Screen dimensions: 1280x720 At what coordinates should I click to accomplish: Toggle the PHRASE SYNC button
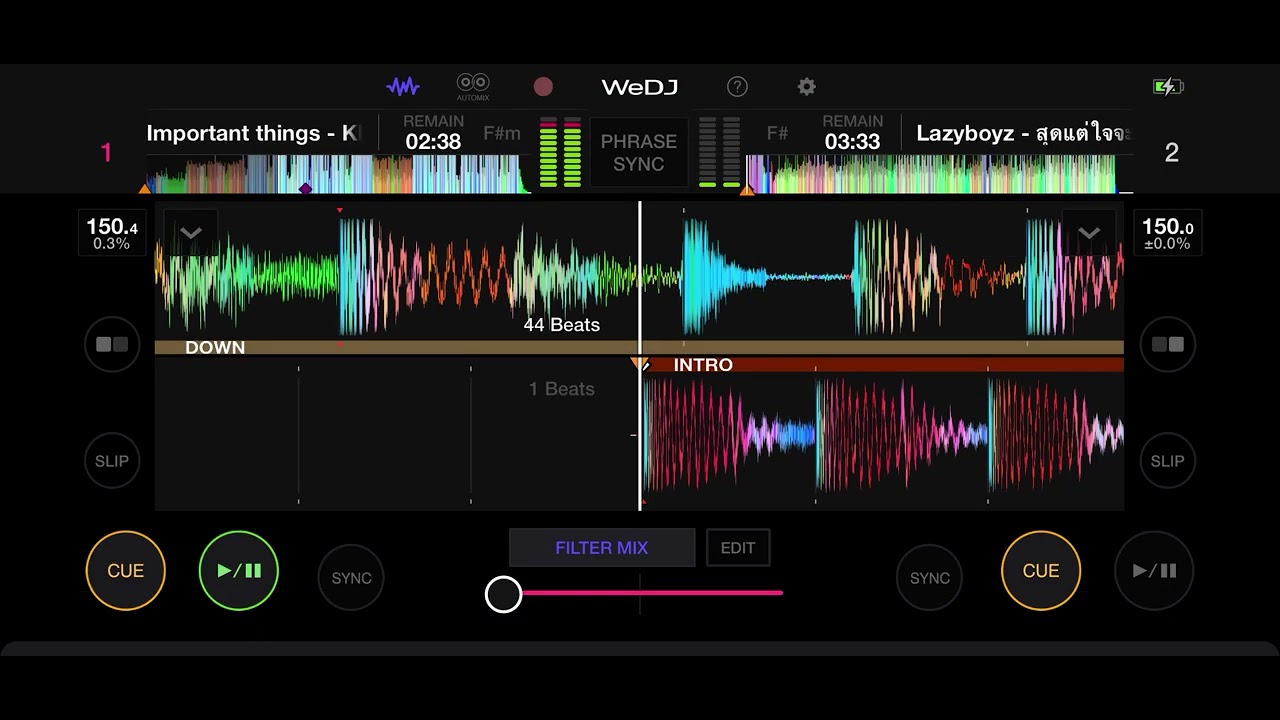pyautogui.click(x=639, y=153)
